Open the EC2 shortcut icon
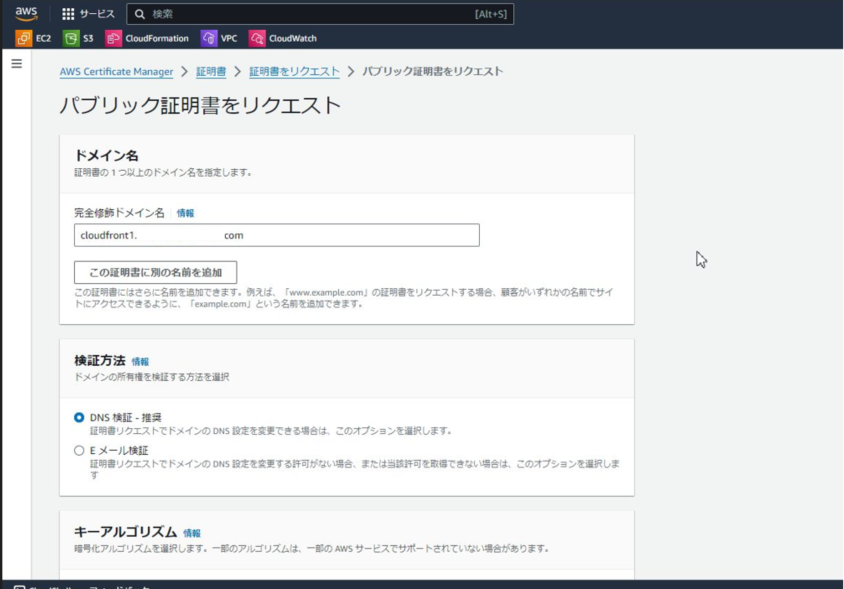Viewport: 844px width, 589px height. pyautogui.click(x=24, y=38)
